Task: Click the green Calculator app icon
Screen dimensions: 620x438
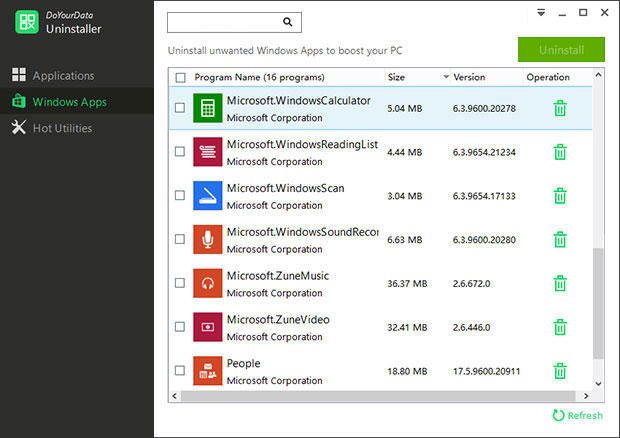Action: pyautogui.click(x=208, y=108)
